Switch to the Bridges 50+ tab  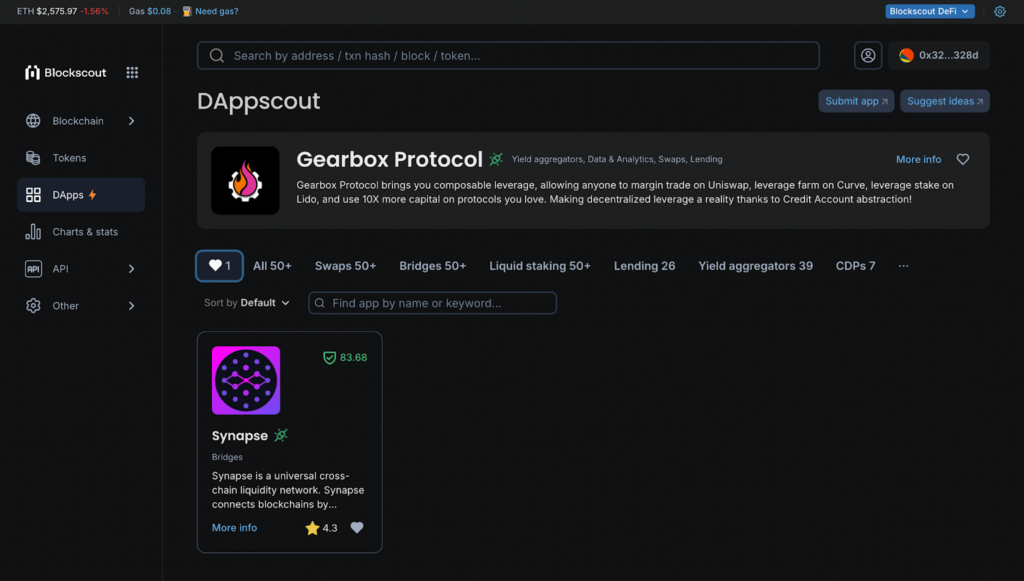coord(432,265)
